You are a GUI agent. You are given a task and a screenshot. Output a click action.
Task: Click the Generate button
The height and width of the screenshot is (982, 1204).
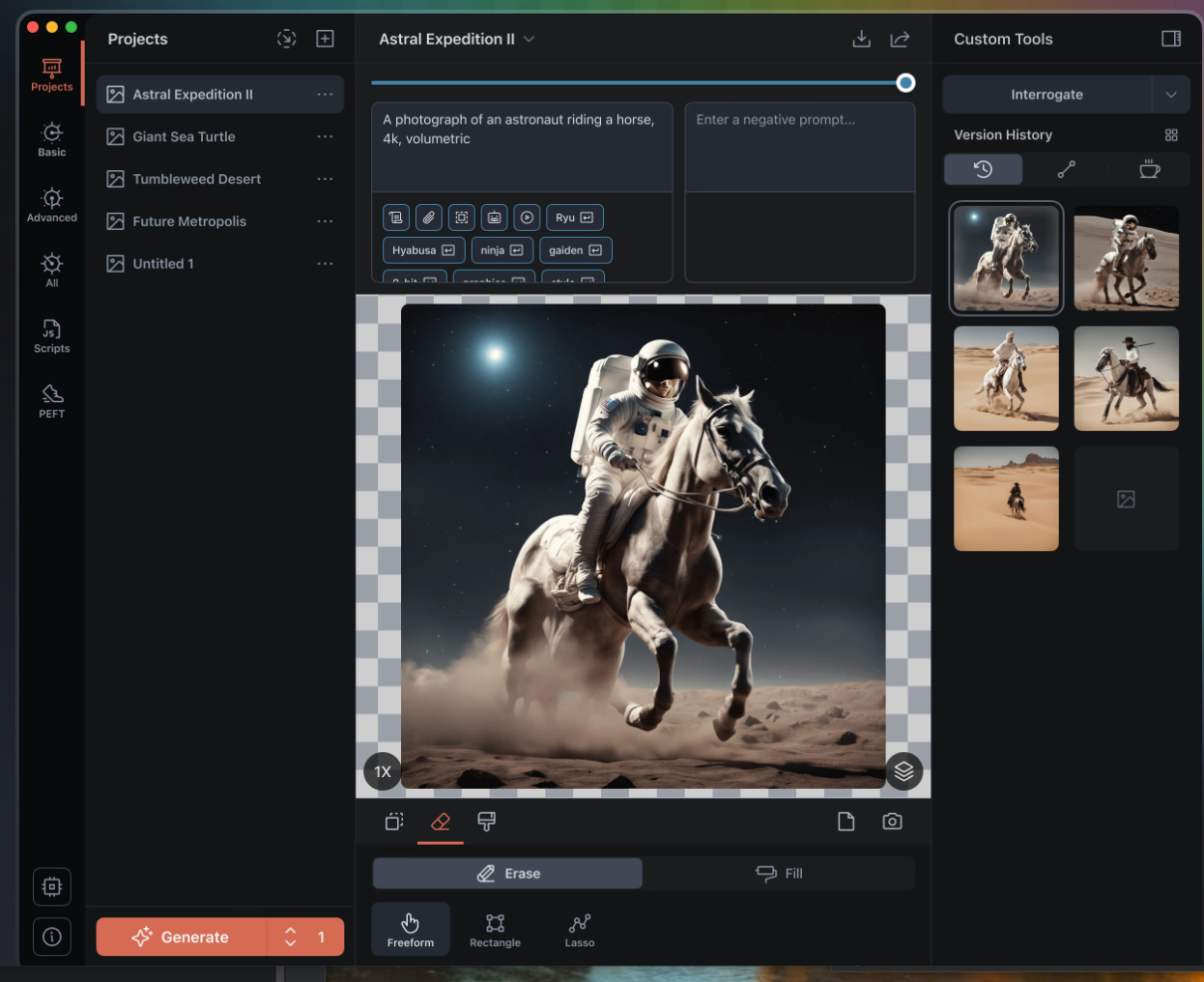pyautogui.click(x=182, y=937)
